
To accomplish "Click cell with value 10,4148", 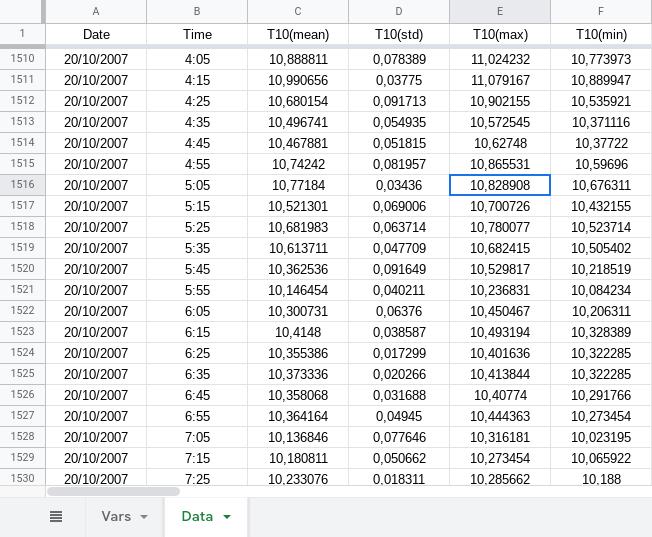I will (x=298, y=332).
